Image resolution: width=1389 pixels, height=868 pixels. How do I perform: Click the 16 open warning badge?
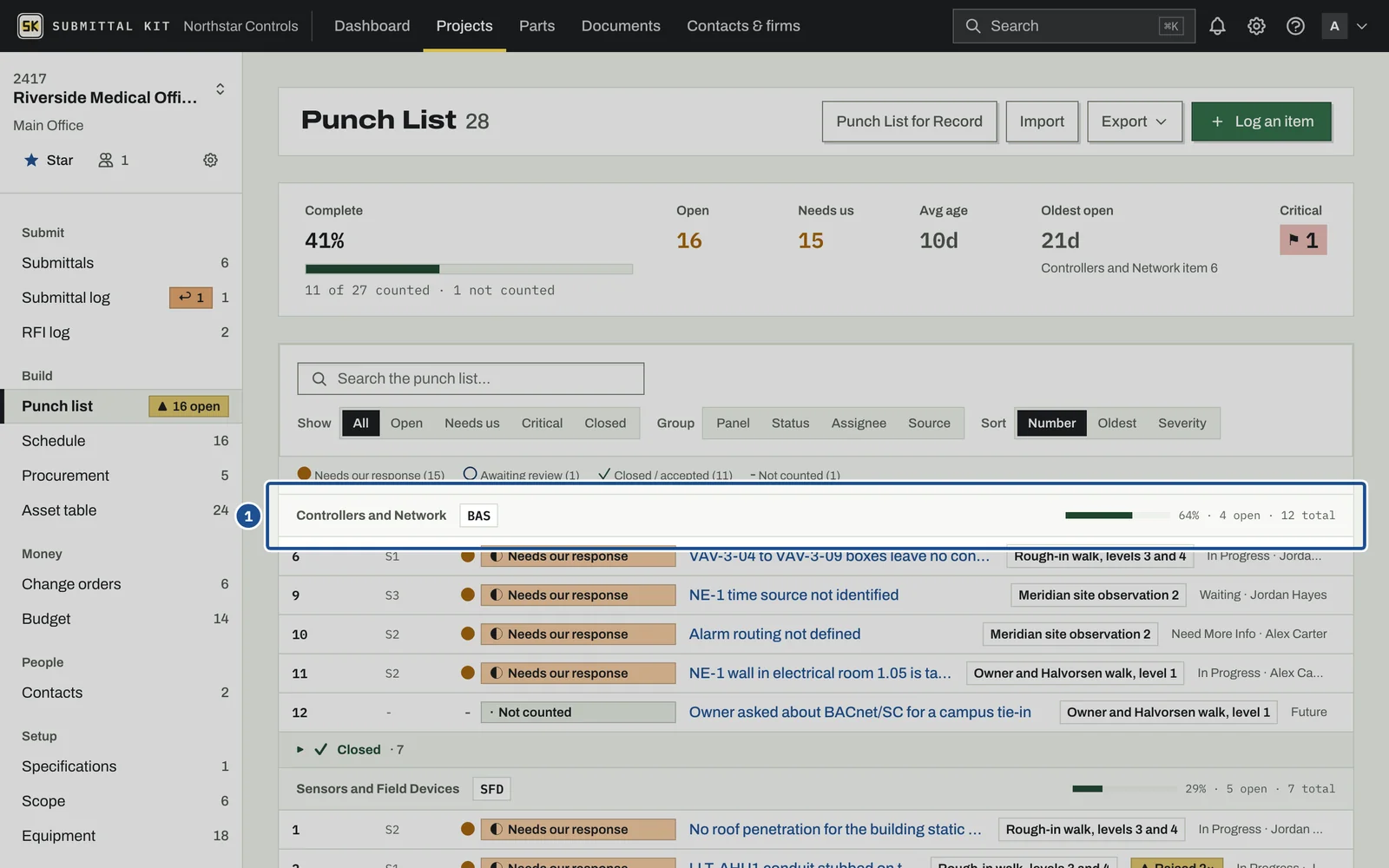tap(188, 406)
